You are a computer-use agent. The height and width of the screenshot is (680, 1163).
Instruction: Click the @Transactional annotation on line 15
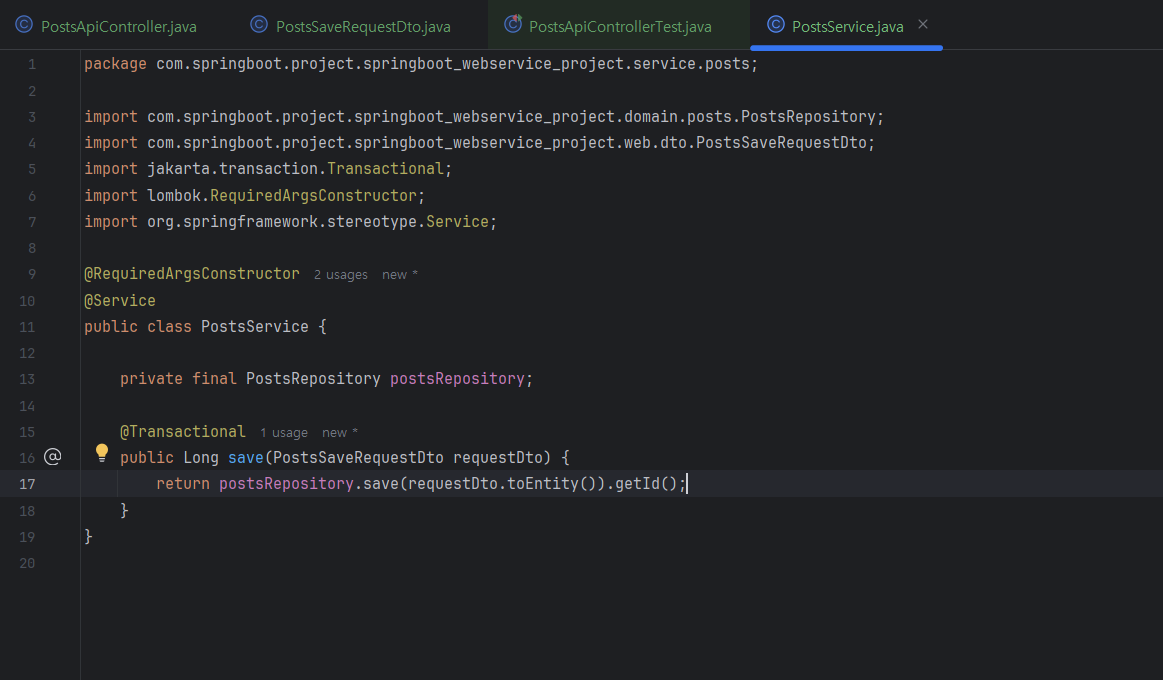182,432
